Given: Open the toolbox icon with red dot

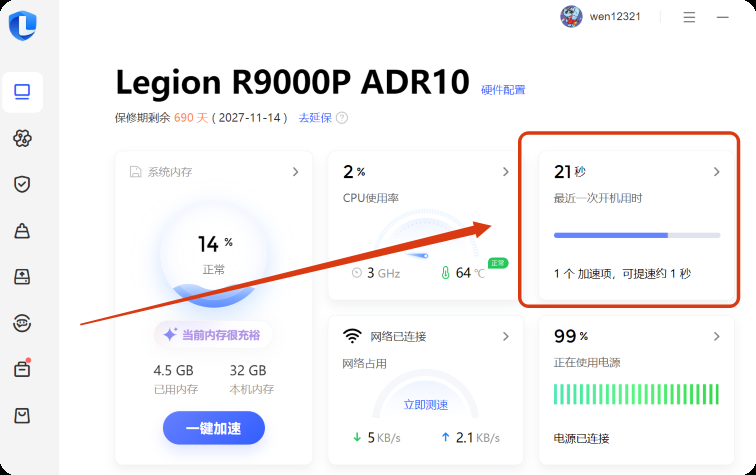Looking at the screenshot, I should click(22, 368).
